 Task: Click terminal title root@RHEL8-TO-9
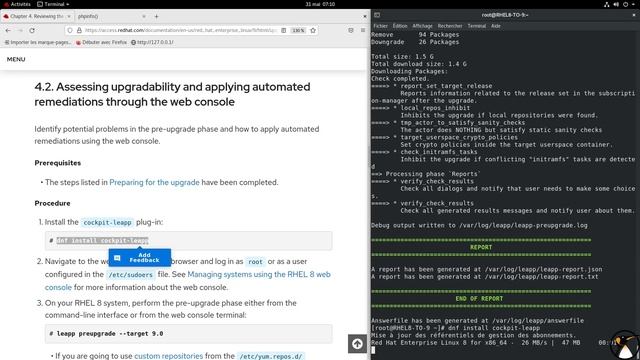point(505,15)
